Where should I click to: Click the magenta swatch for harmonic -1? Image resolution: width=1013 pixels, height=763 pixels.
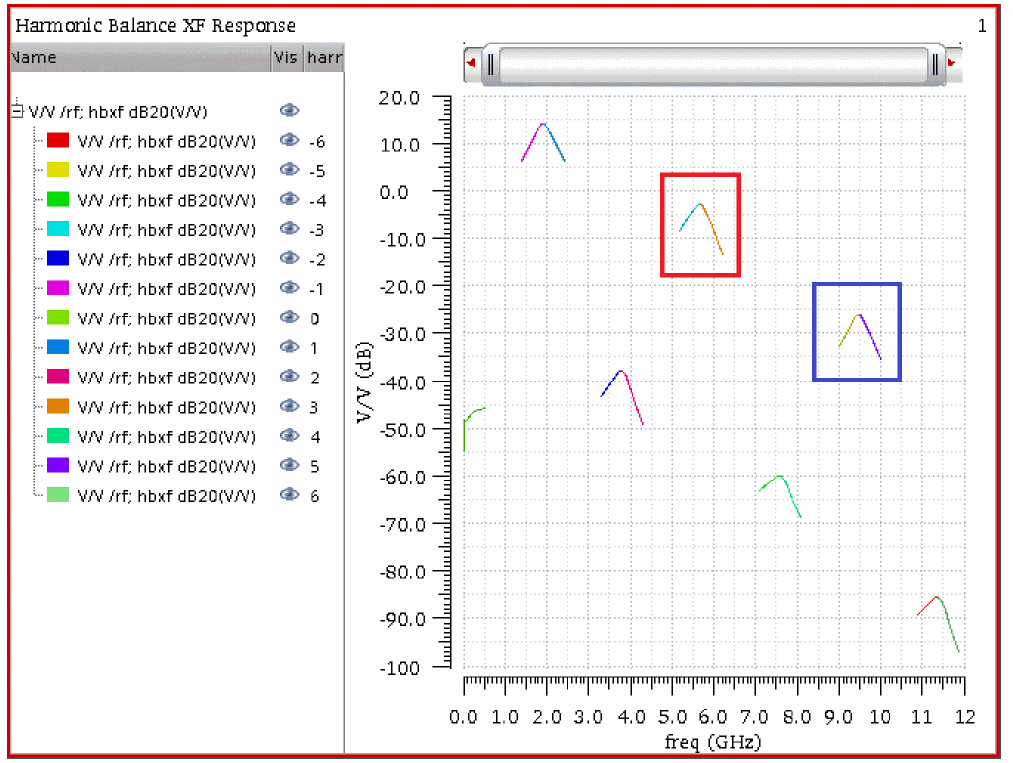point(58,288)
